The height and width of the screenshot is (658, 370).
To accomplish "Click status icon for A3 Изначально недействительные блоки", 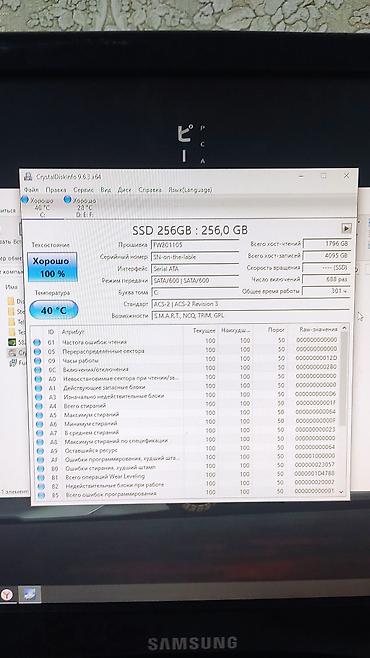I will click(38, 397).
